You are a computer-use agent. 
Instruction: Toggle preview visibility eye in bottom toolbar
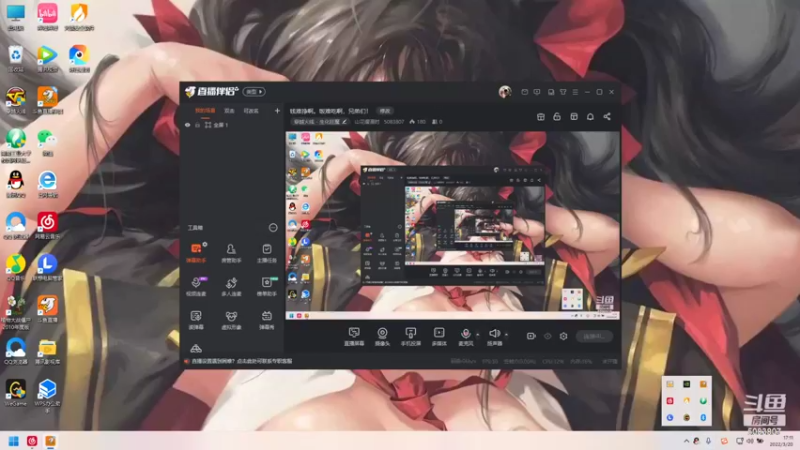click(x=547, y=336)
